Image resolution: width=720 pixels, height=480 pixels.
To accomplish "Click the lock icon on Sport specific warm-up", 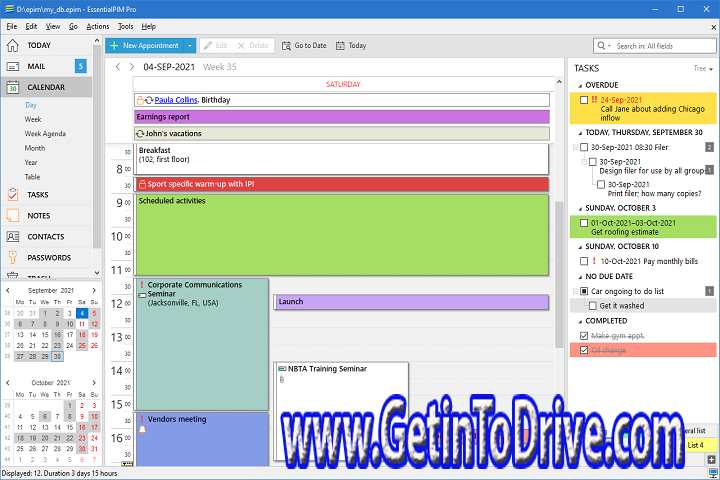I will coord(142,184).
